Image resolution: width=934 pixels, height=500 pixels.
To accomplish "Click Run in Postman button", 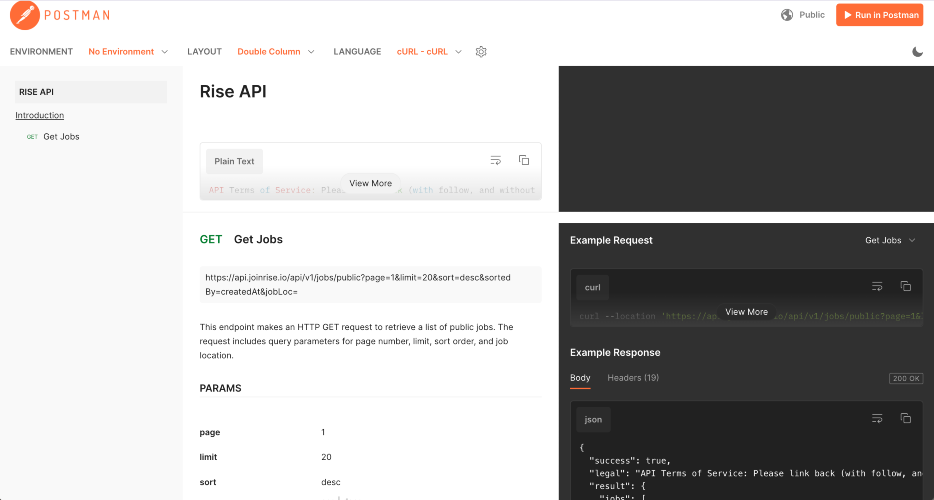I will pos(879,15).
